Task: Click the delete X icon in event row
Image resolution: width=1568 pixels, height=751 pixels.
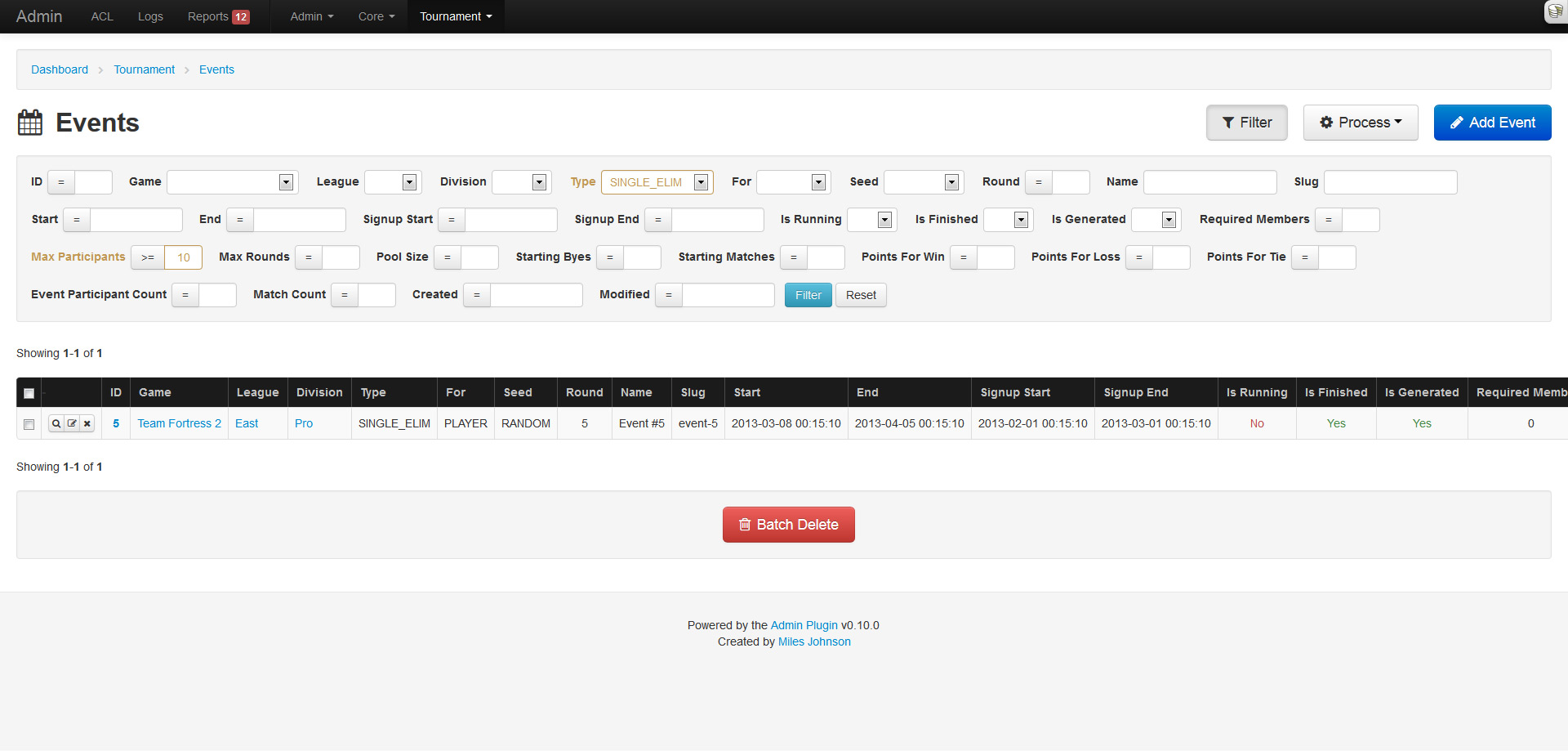Action: coord(87,423)
